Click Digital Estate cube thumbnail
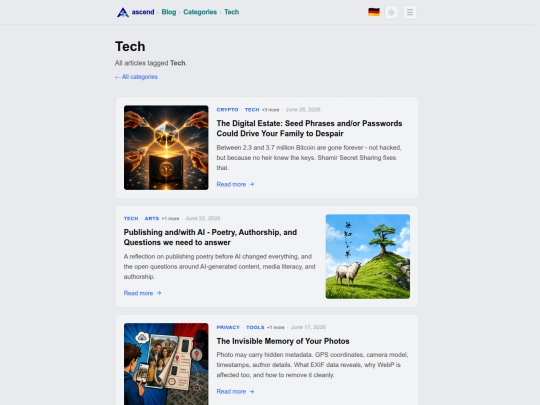The image size is (540, 405). pyautogui.click(x=166, y=147)
